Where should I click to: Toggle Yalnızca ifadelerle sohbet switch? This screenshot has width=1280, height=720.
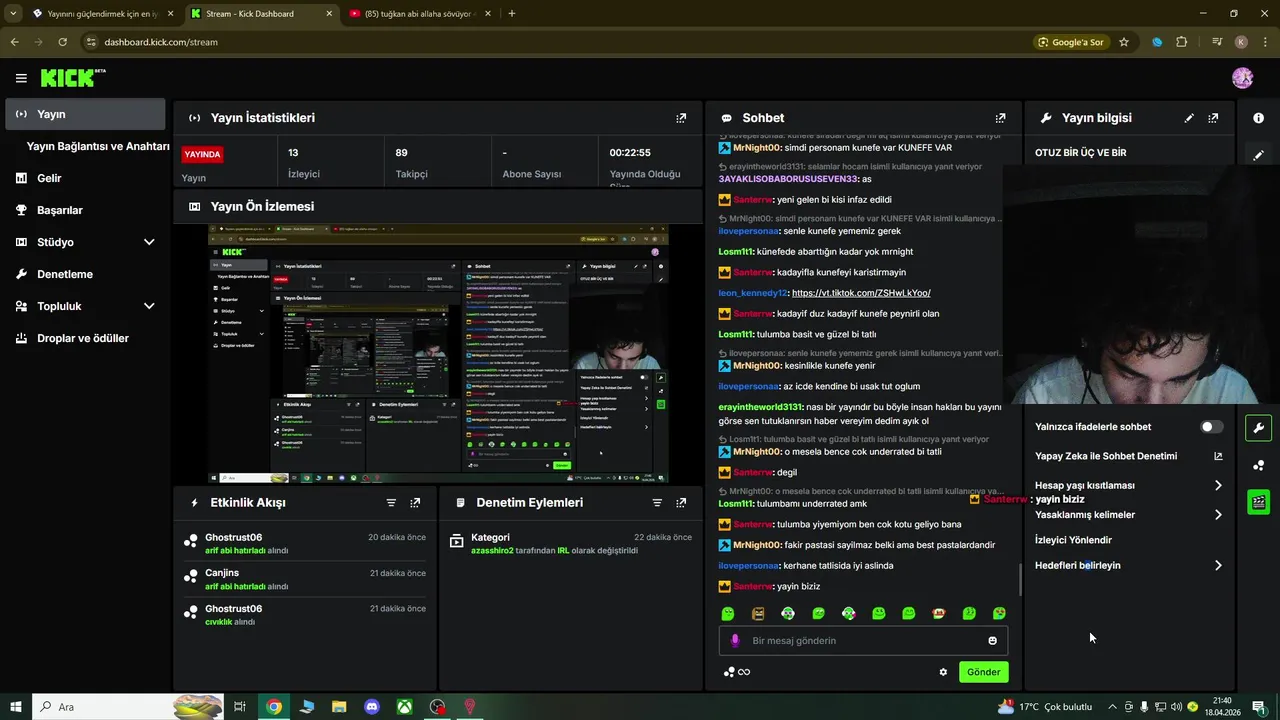click(x=1212, y=427)
